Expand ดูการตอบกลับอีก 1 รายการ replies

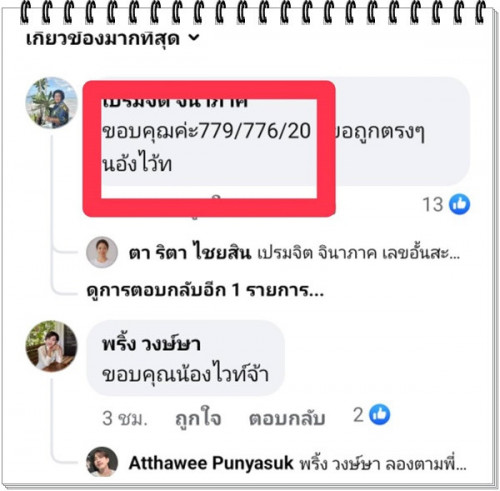(x=205, y=290)
